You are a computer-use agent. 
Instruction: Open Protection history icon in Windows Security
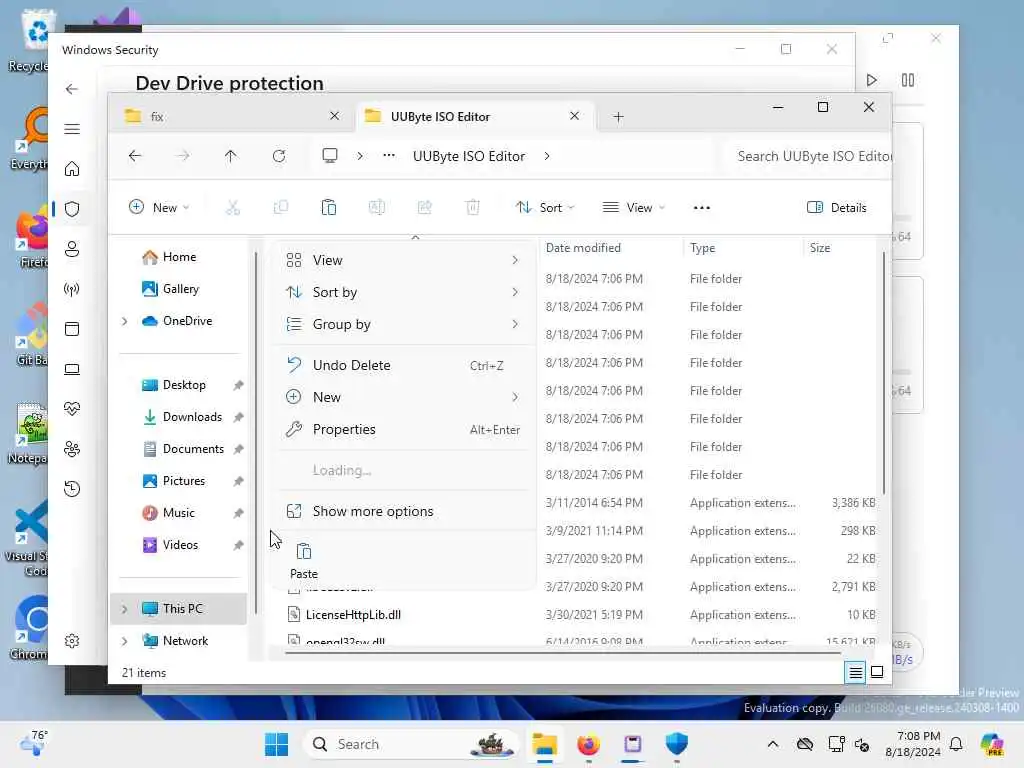coord(72,488)
